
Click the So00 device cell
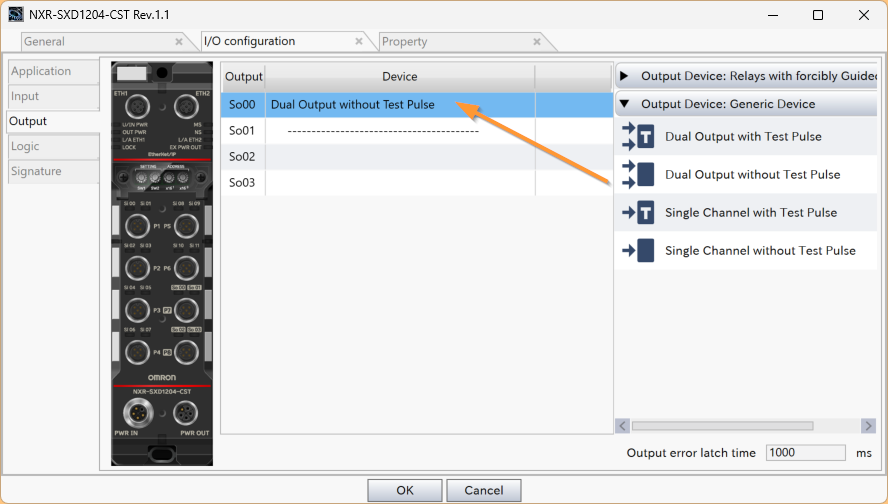[x=400, y=105]
